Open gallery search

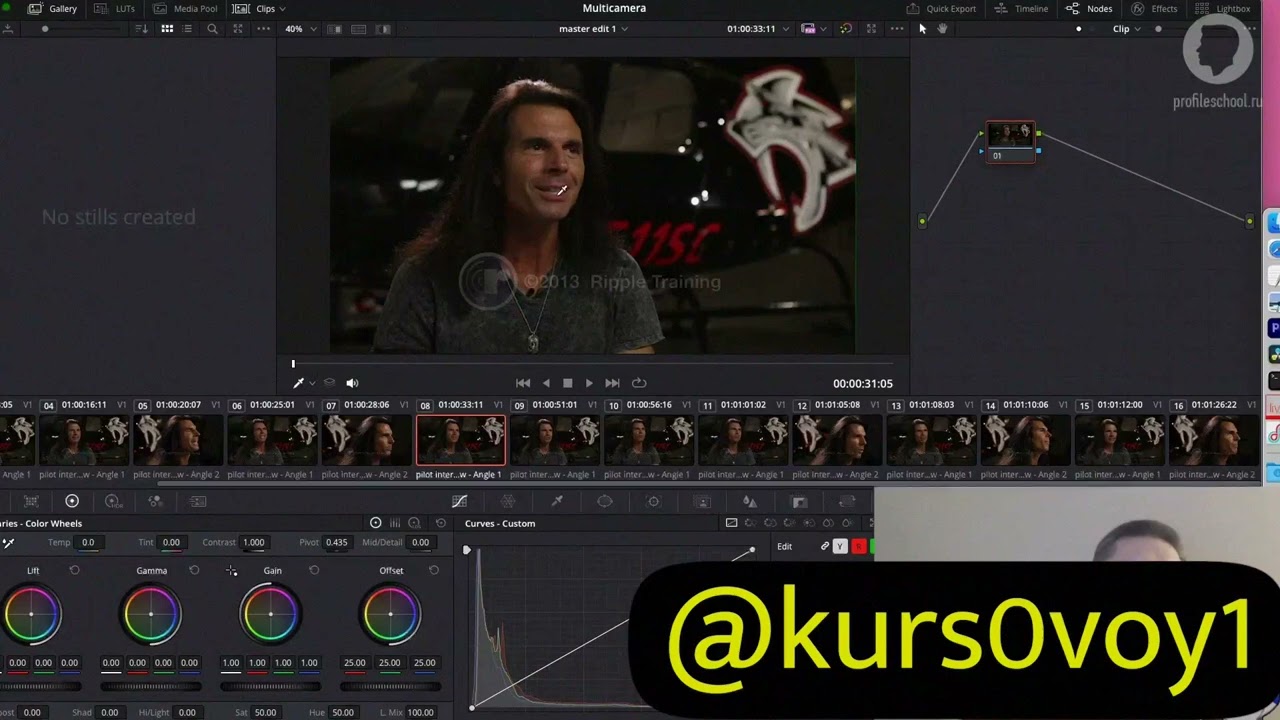click(x=212, y=29)
